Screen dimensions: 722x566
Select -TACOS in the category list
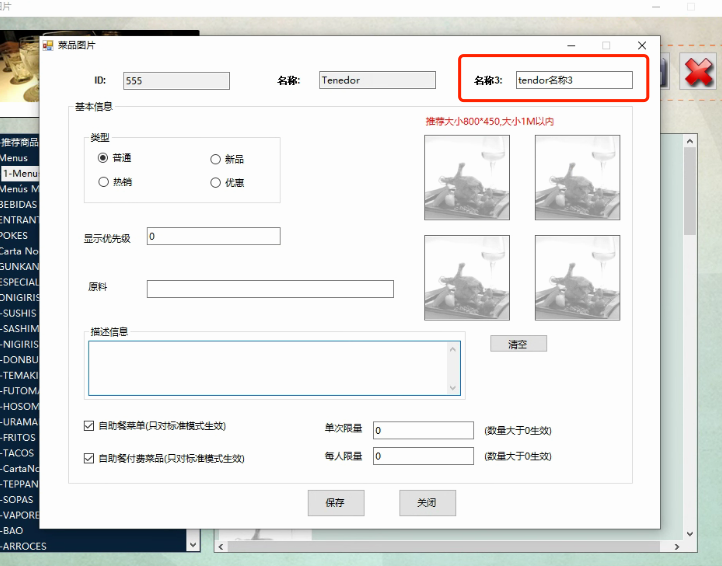(x=17, y=453)
